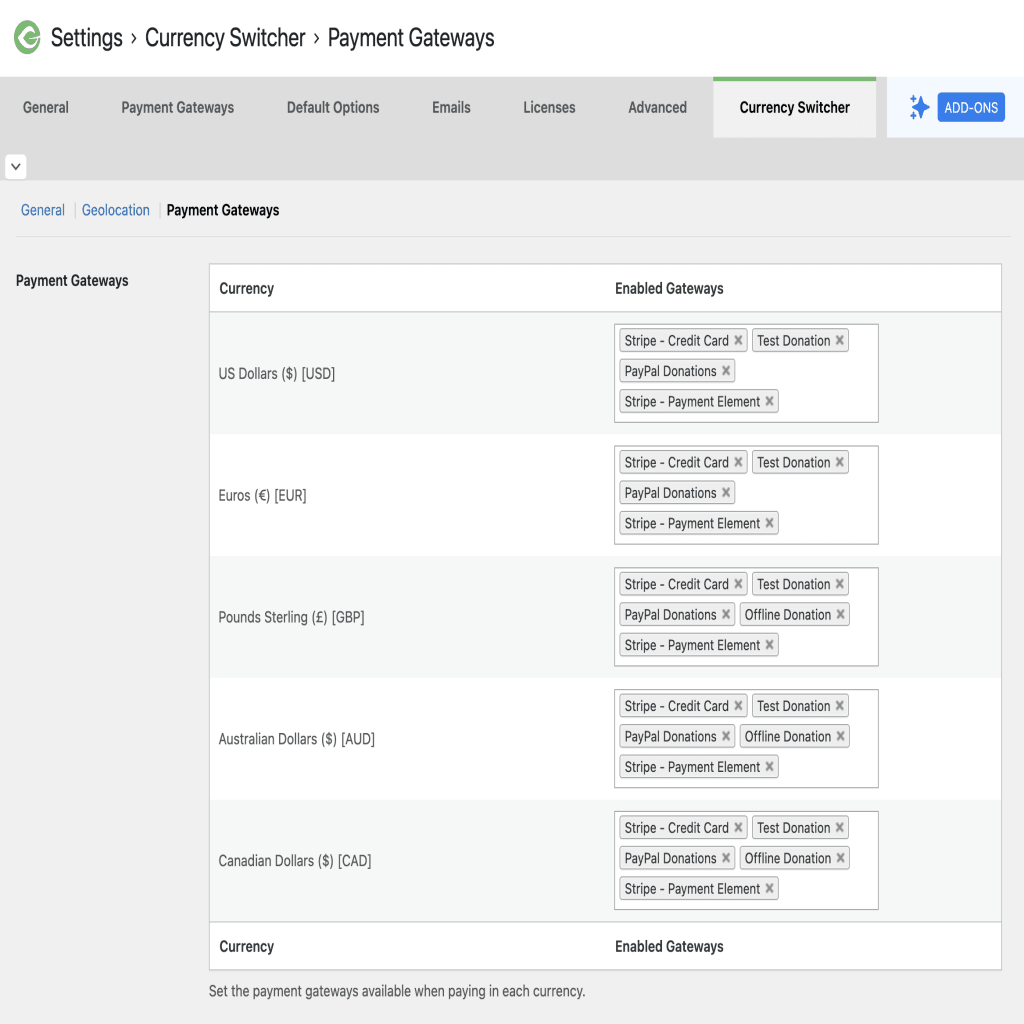Click the Canadian Dollars ($) [CAD] label
The image size is (1024, 1024).
coord(295,861)
